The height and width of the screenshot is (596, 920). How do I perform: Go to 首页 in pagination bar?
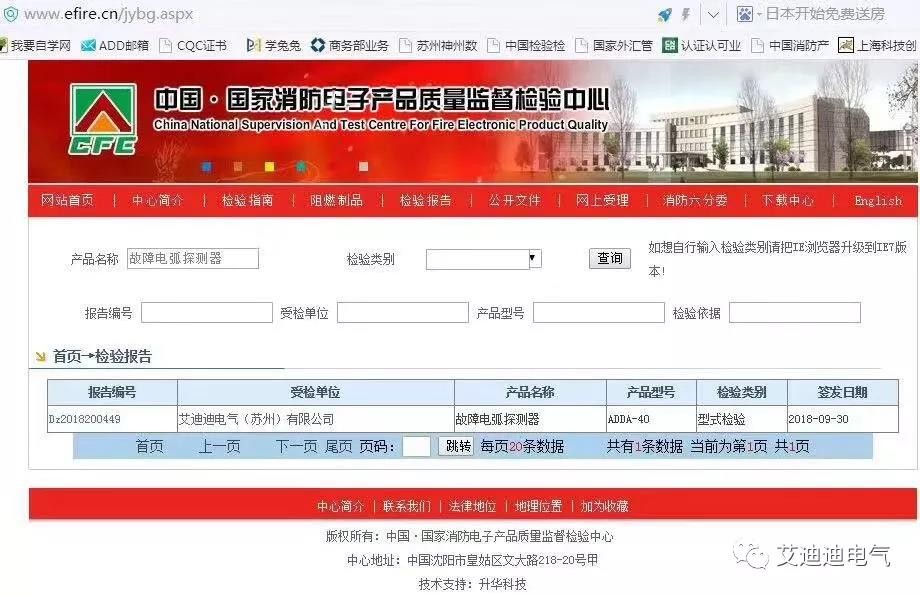click(150, 447)
